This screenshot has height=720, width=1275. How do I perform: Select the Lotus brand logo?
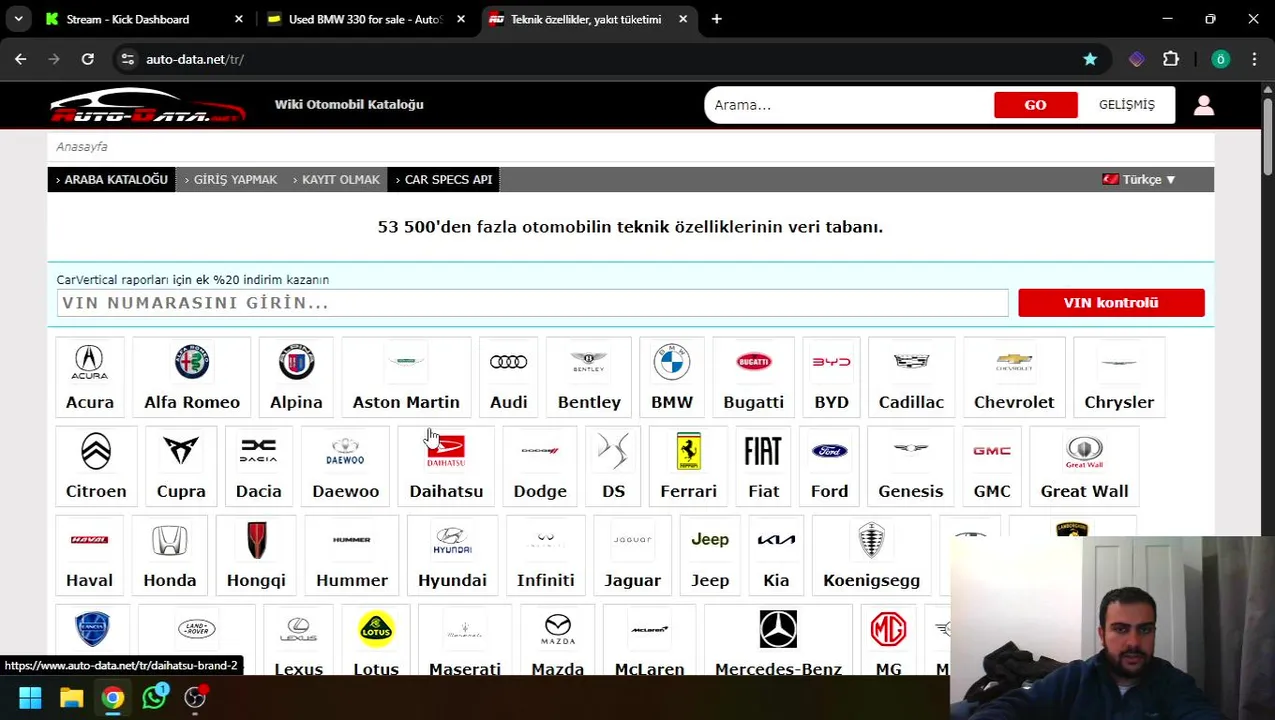pyautogui.click(x=376, y=629)
